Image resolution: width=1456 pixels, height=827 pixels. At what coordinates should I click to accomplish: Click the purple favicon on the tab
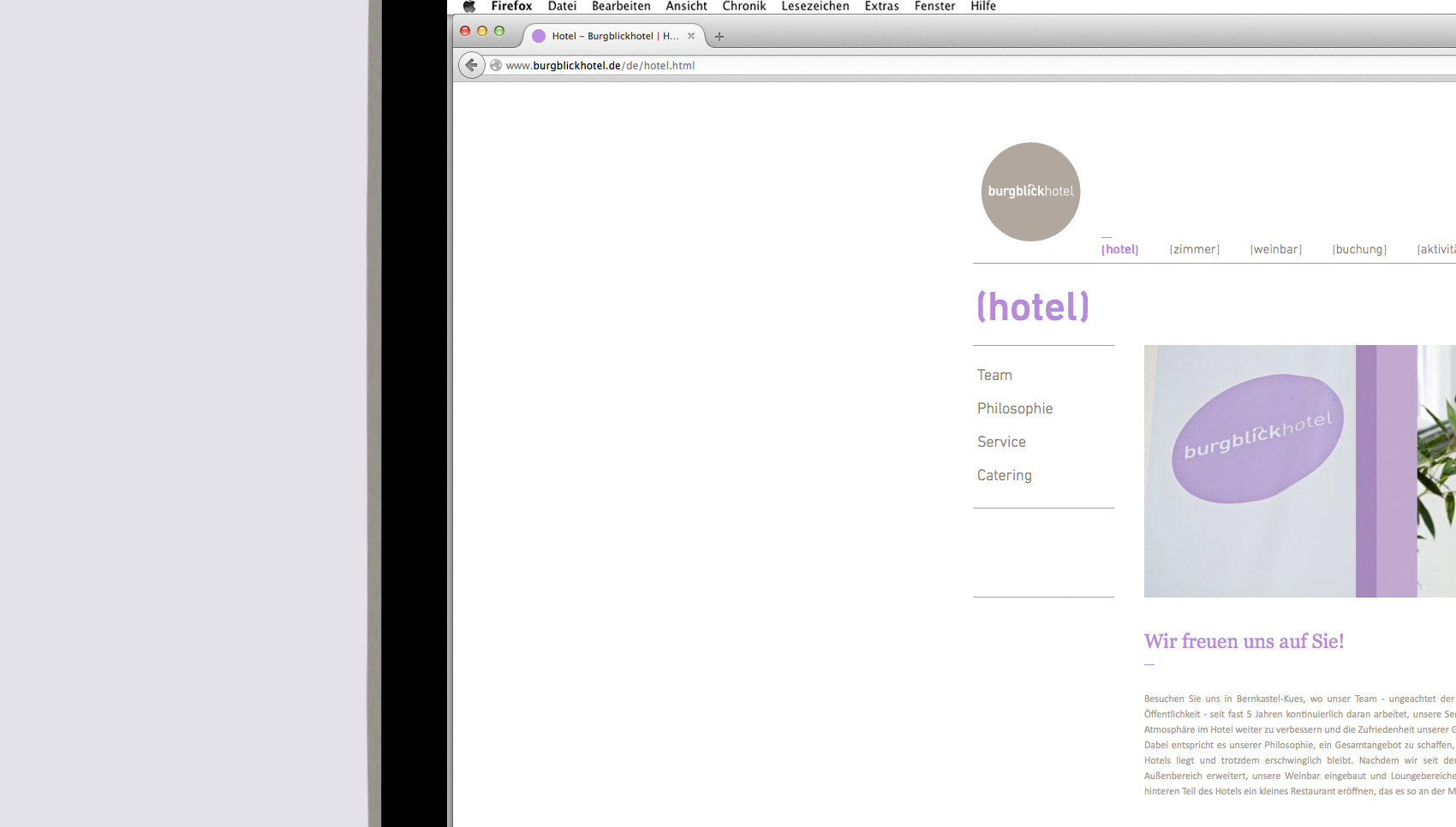click(539, 36)
